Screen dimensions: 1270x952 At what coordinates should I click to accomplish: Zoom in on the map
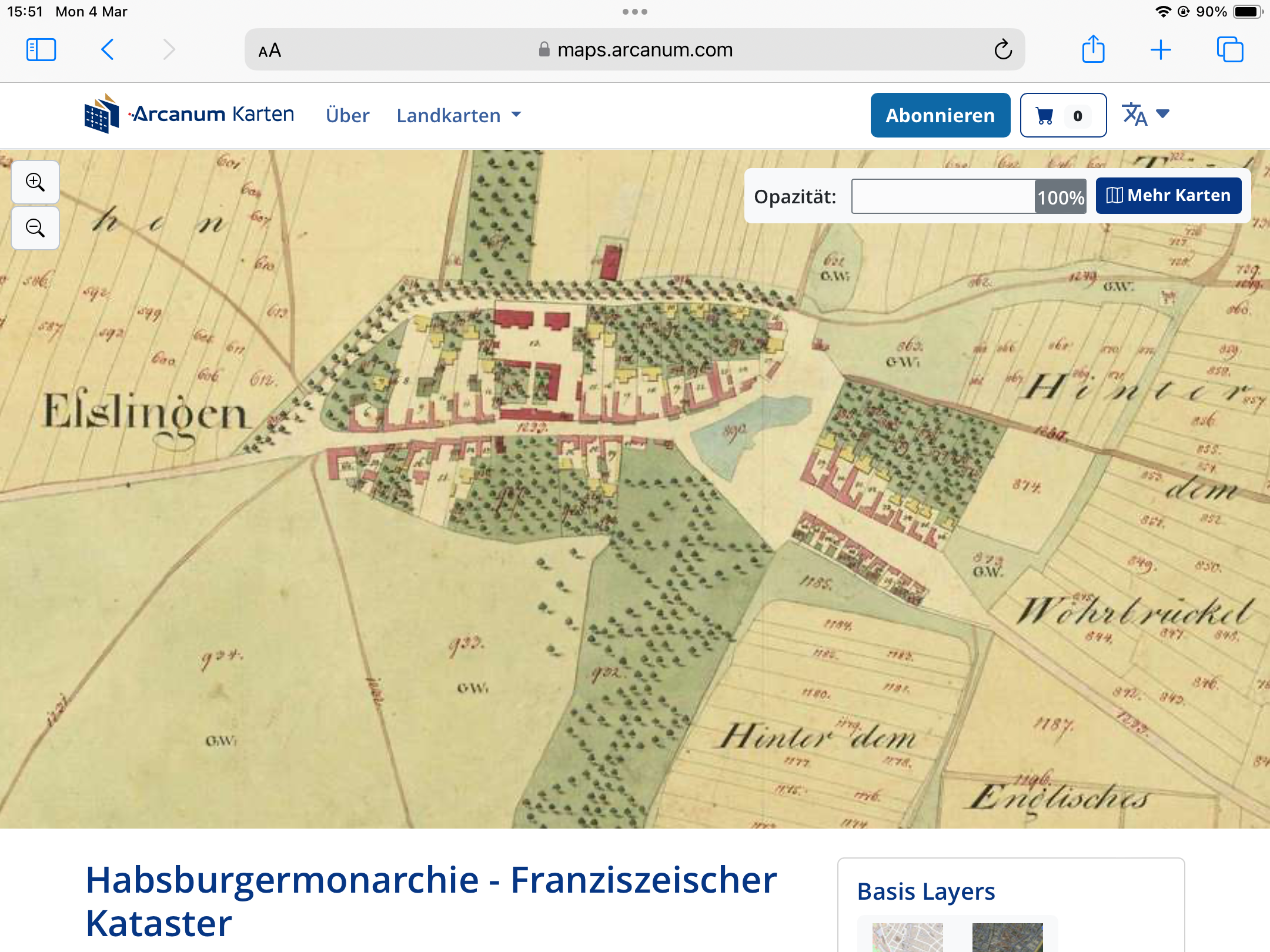tap(35, 182)
